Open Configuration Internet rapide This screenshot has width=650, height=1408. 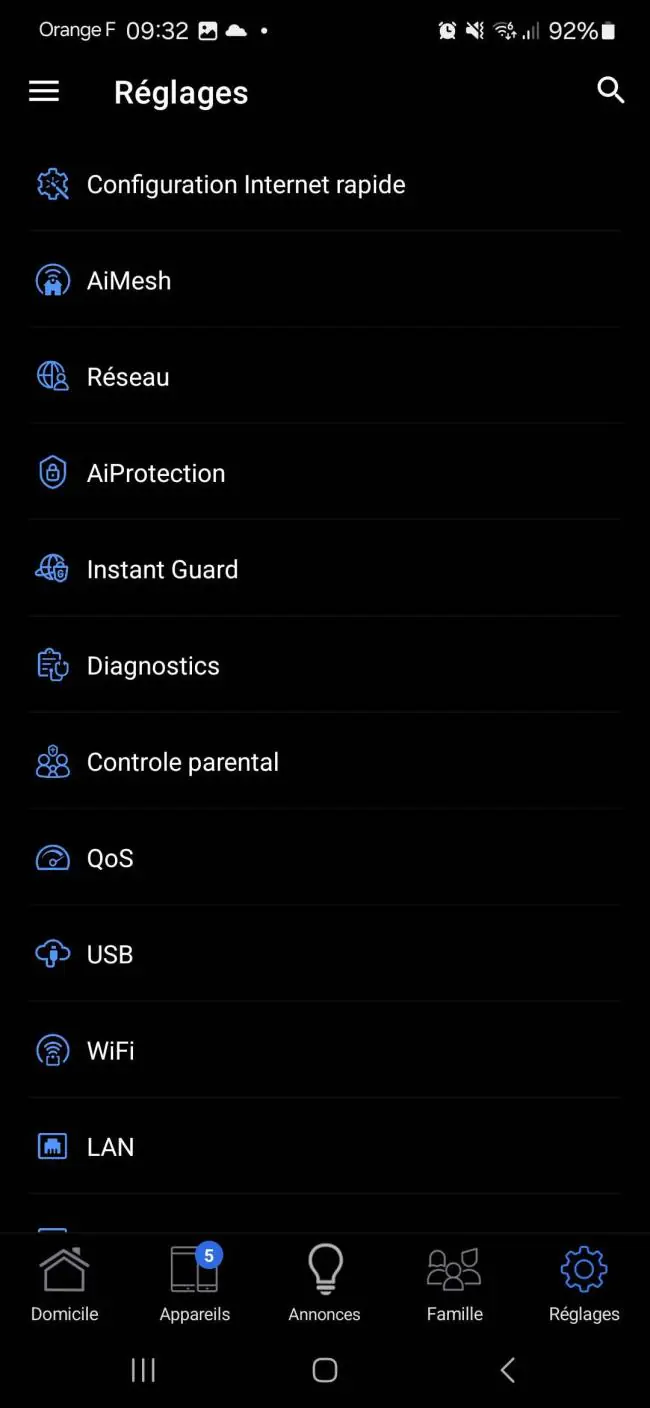324,184
